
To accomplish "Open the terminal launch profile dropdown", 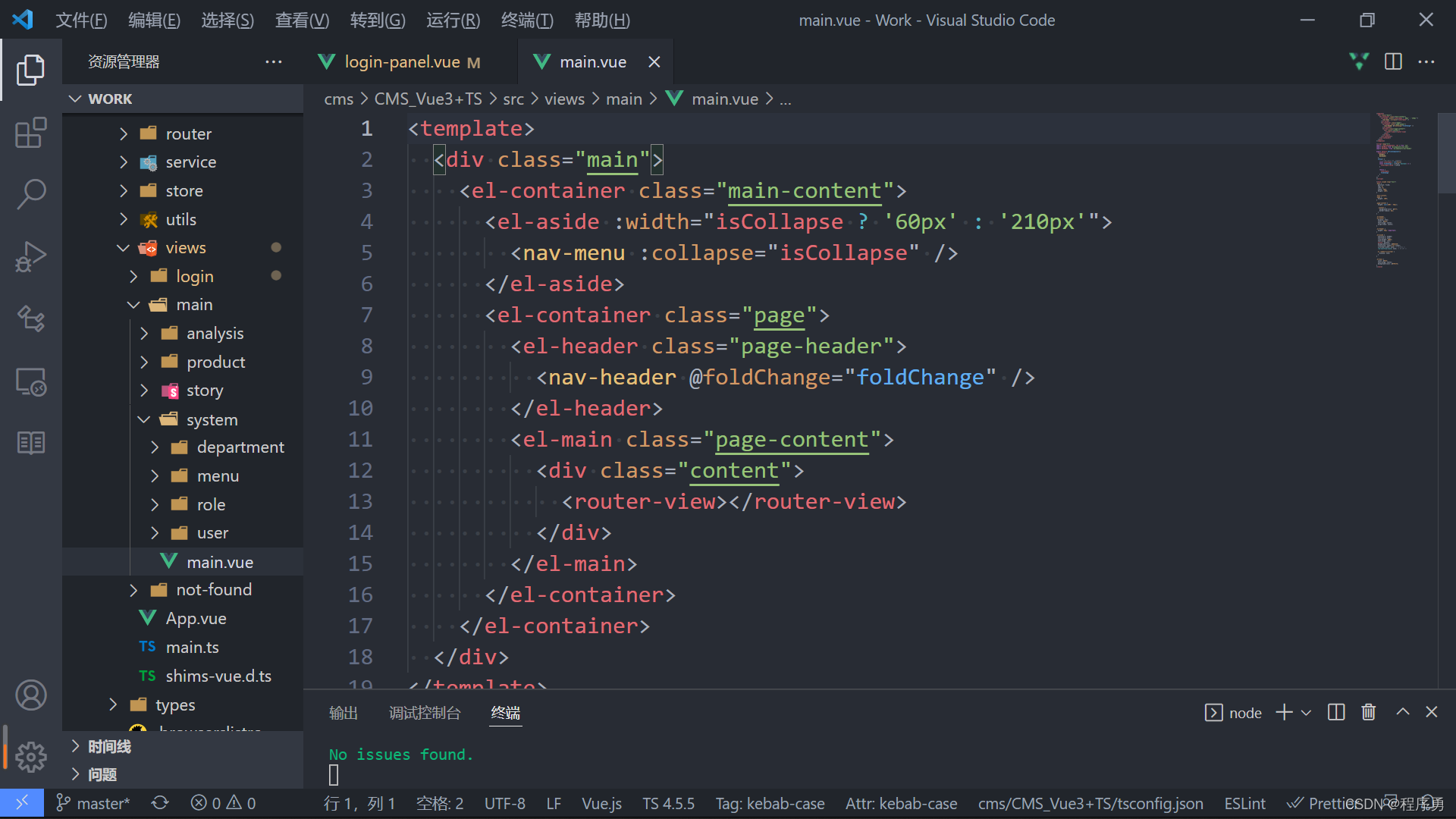I will (x=1306, y=713).
